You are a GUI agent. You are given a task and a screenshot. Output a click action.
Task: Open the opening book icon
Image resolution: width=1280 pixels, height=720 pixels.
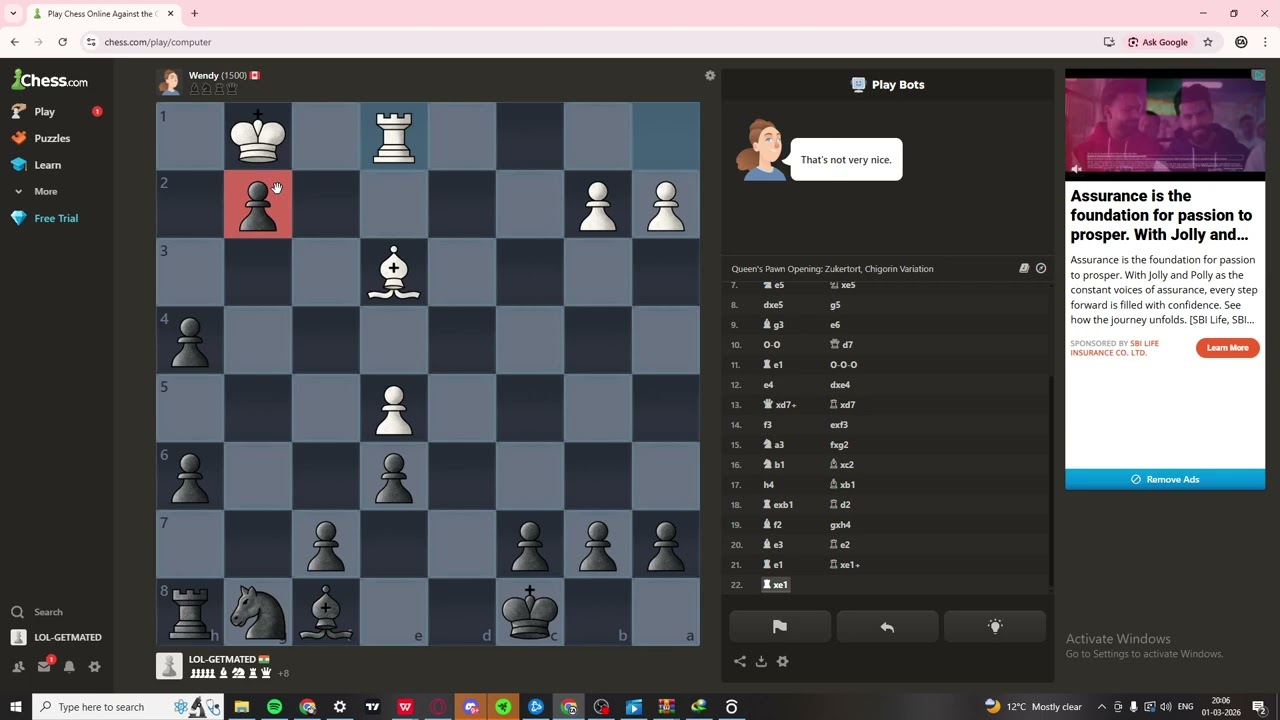1024,268
